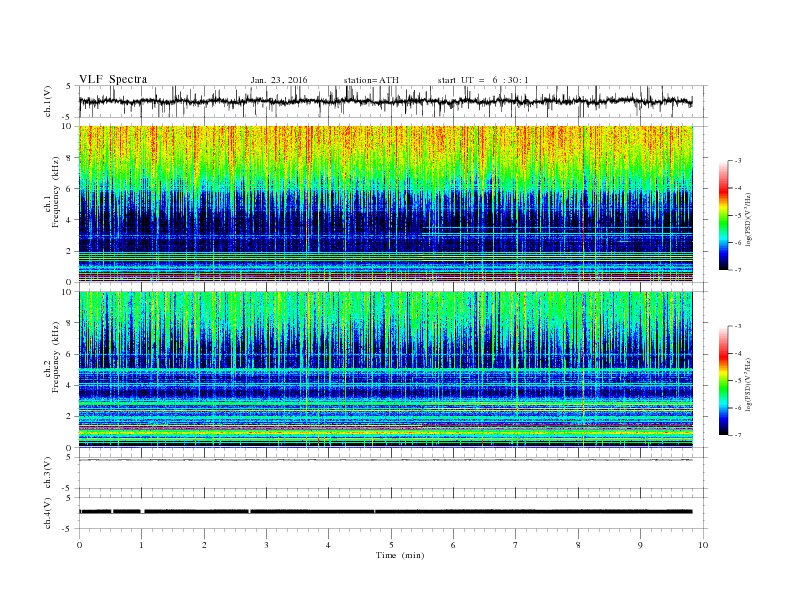
Task: Click the "Time (min)" x-axis label
Action: pyautogui.click(x=400, y=555)
